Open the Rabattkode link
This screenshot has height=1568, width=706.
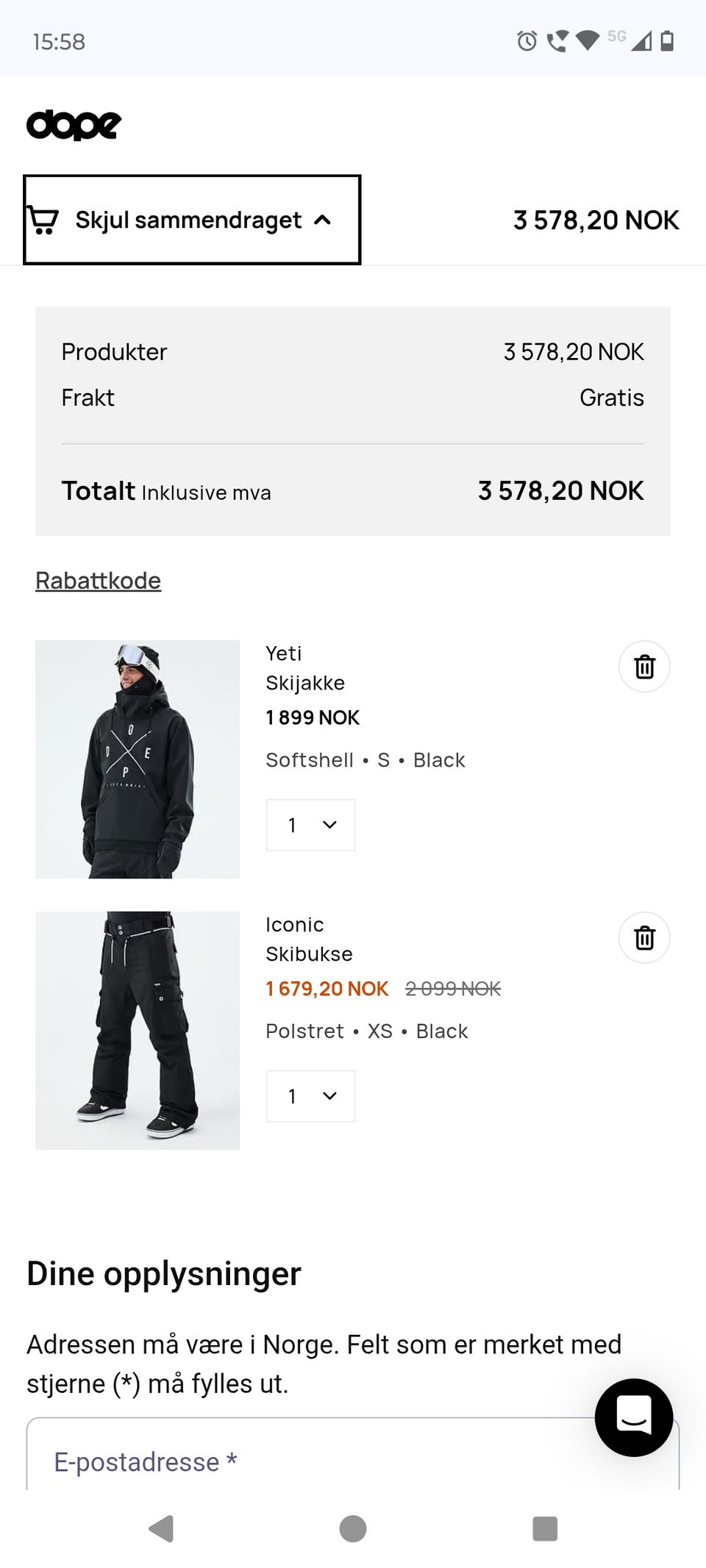(98, 580)
